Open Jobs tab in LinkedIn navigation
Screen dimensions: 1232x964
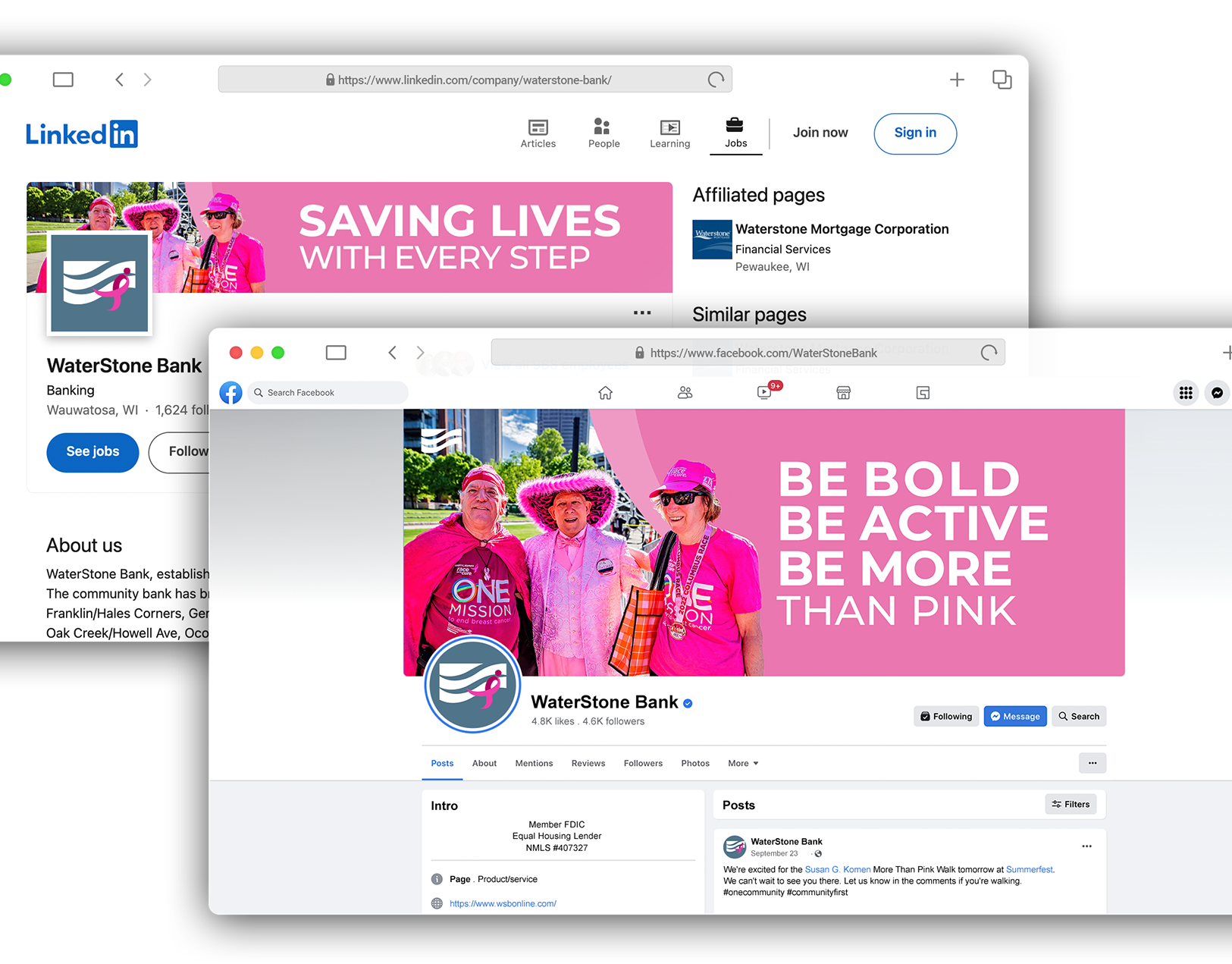(x=735, y=133)
